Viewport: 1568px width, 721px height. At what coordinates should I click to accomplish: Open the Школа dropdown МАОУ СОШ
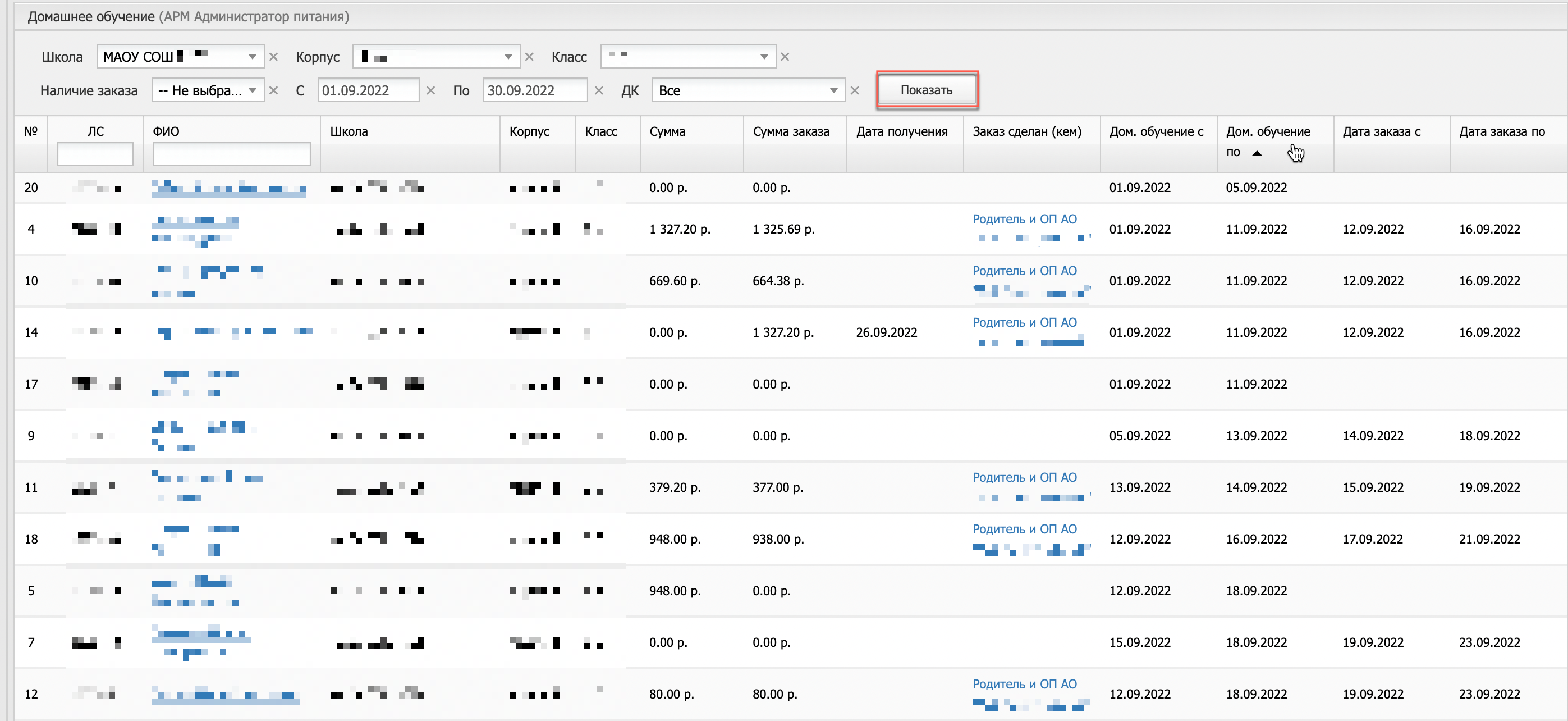point(180,57)
